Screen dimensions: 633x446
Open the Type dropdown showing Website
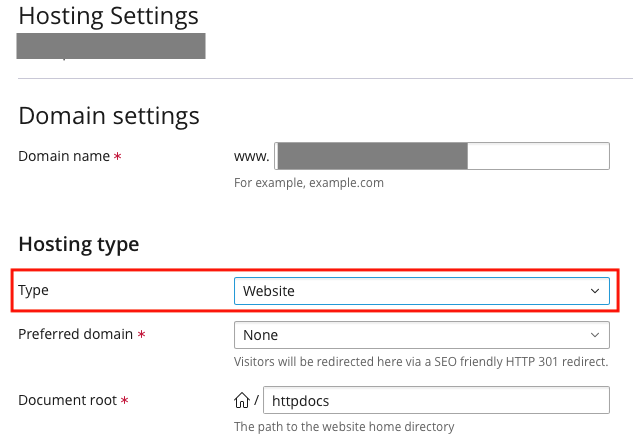pos(420,291)
